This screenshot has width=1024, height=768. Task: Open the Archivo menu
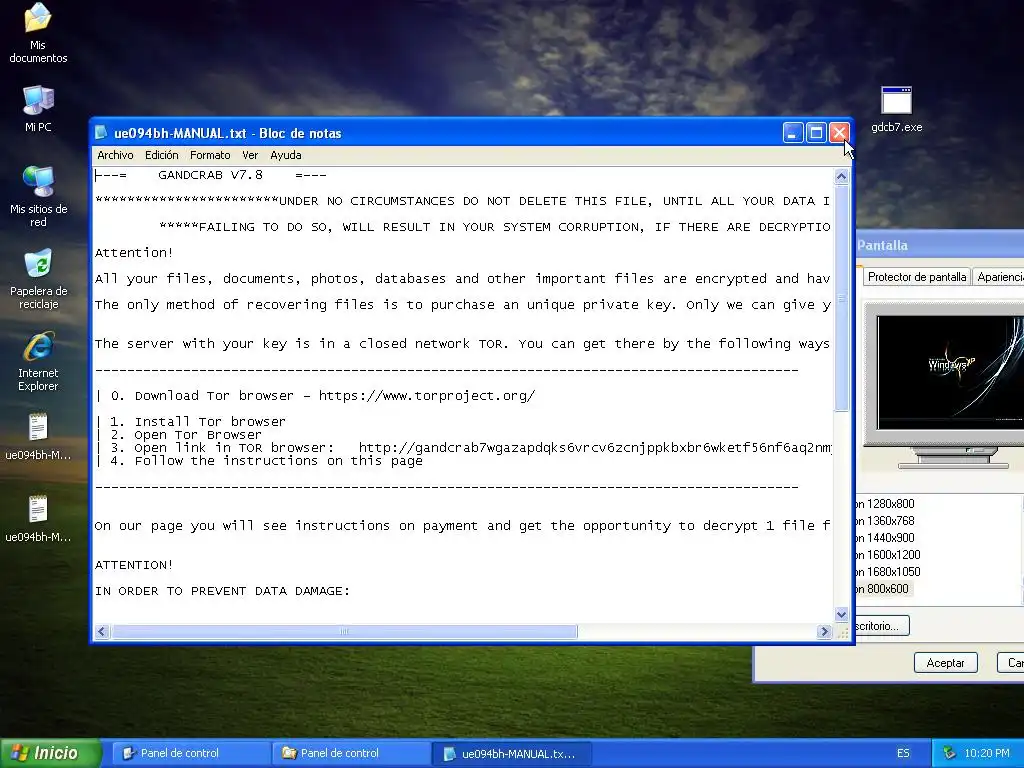click(x=115, y=155)
